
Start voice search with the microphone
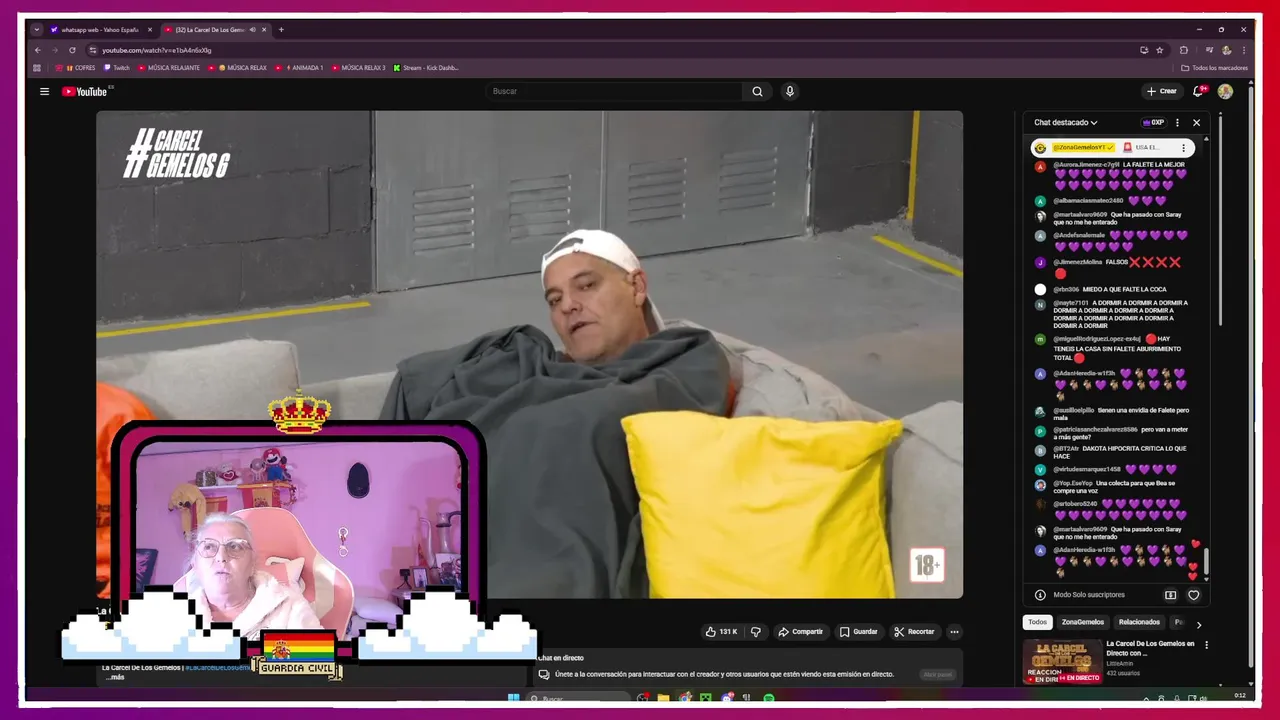tap(790, 91)
